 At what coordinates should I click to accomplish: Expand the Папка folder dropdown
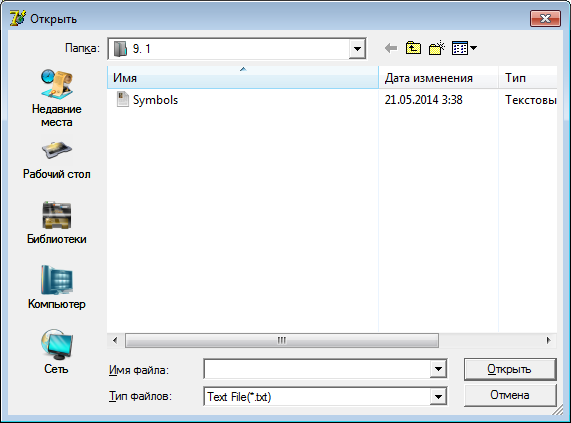(357, 49)
